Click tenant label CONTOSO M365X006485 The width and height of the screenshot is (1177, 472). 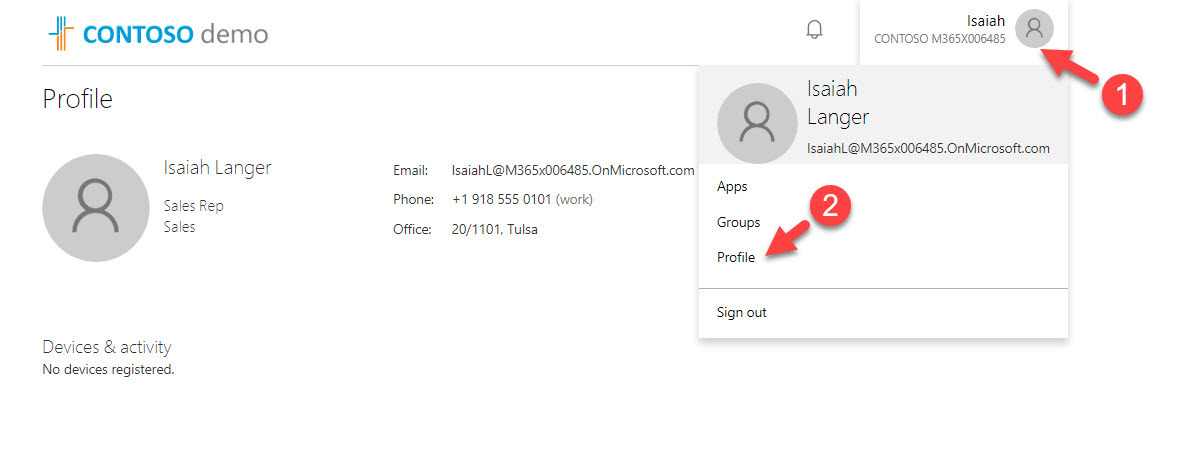point(939,39)
